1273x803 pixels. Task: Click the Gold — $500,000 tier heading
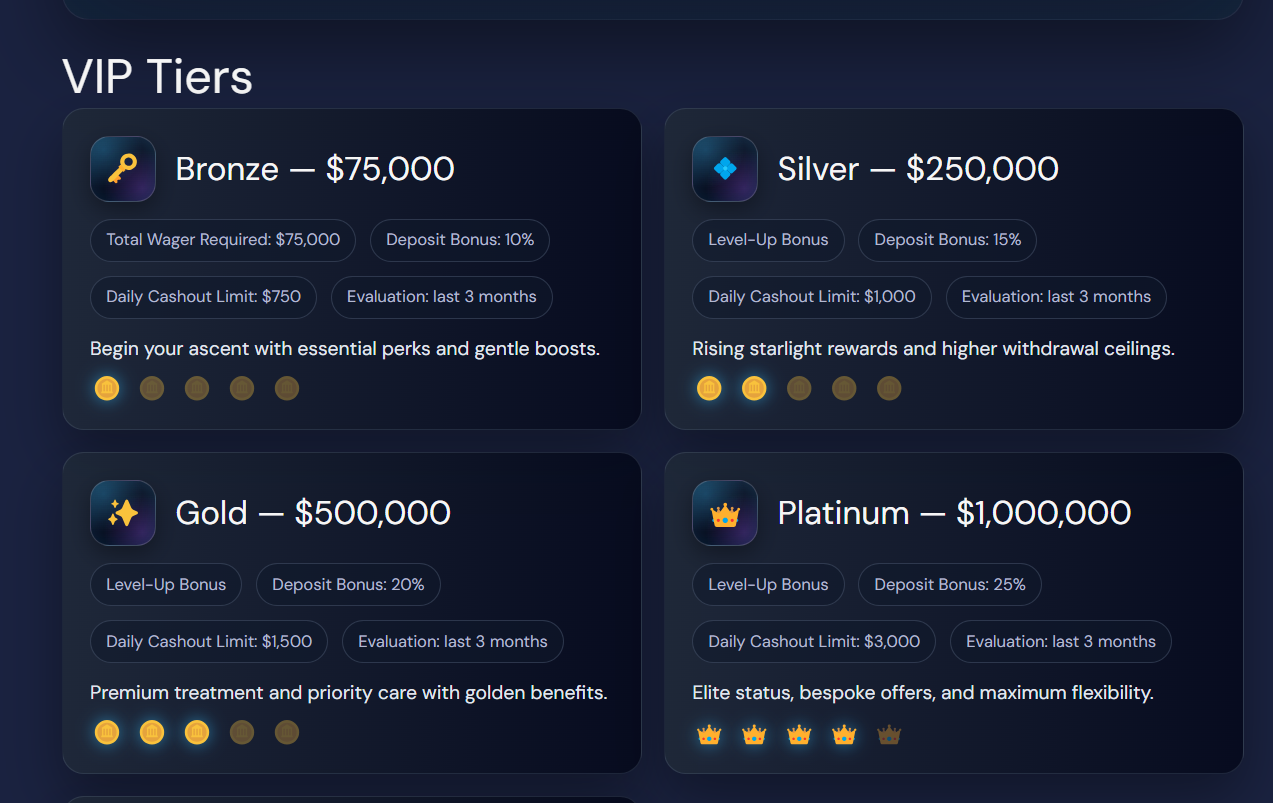(313, 513)
